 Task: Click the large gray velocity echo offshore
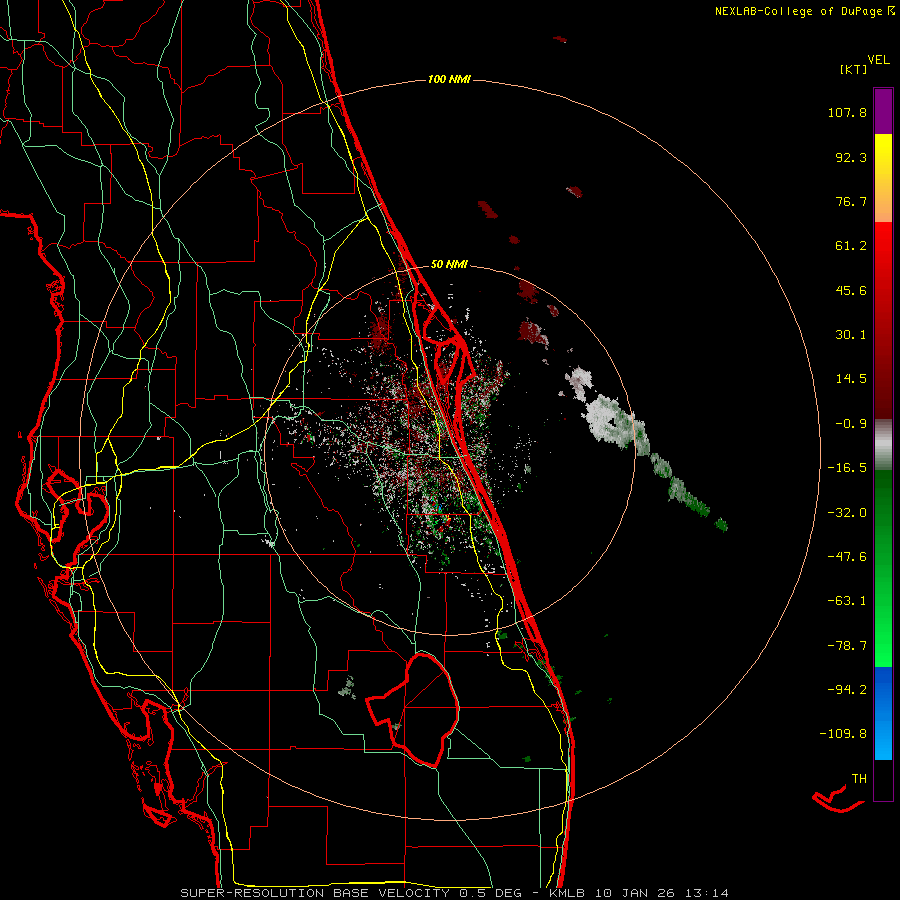(615, 421)
